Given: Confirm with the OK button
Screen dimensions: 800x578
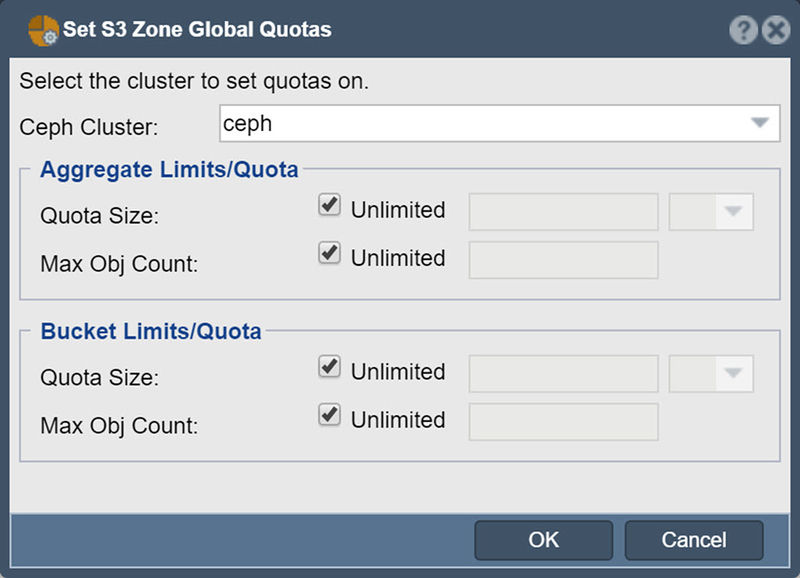Looking at the screenshot, I should click(x=543, y=540).
